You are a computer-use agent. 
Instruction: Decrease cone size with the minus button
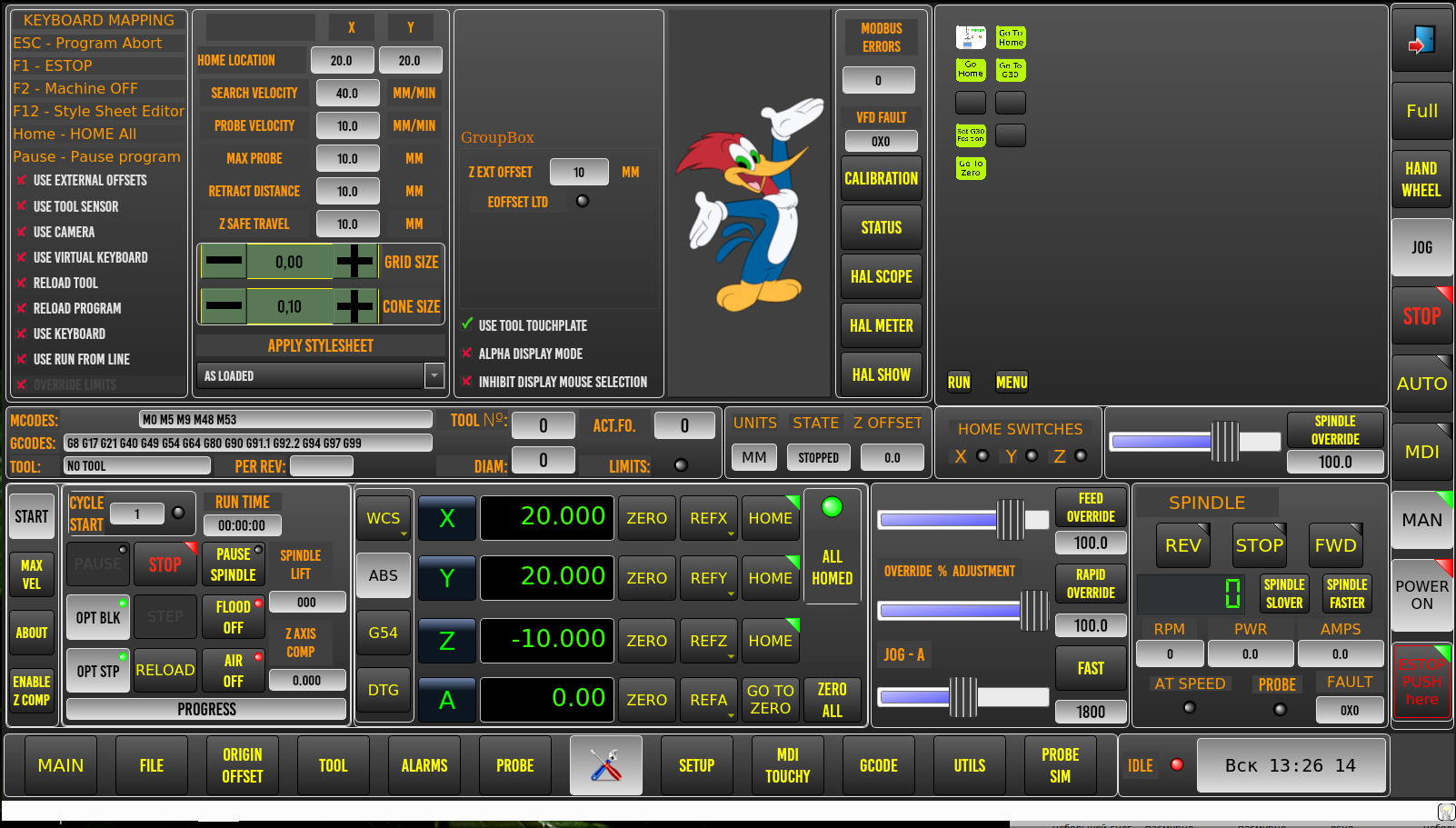click(x=224, y=306)
